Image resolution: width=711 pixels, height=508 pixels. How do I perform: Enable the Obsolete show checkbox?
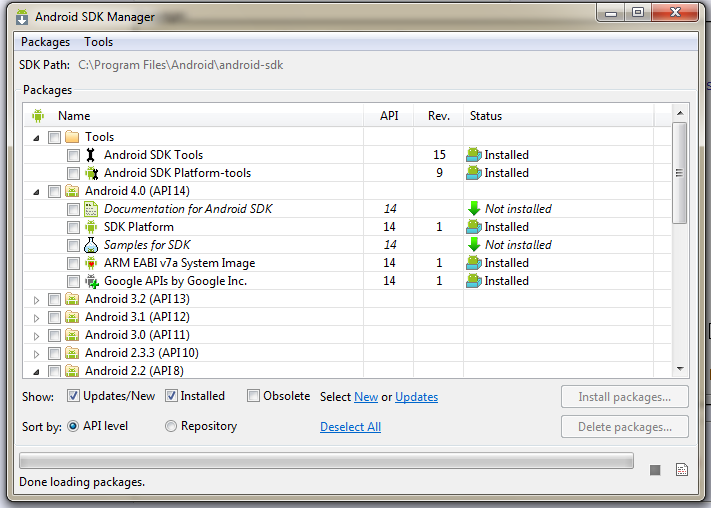tap(253, 396)
